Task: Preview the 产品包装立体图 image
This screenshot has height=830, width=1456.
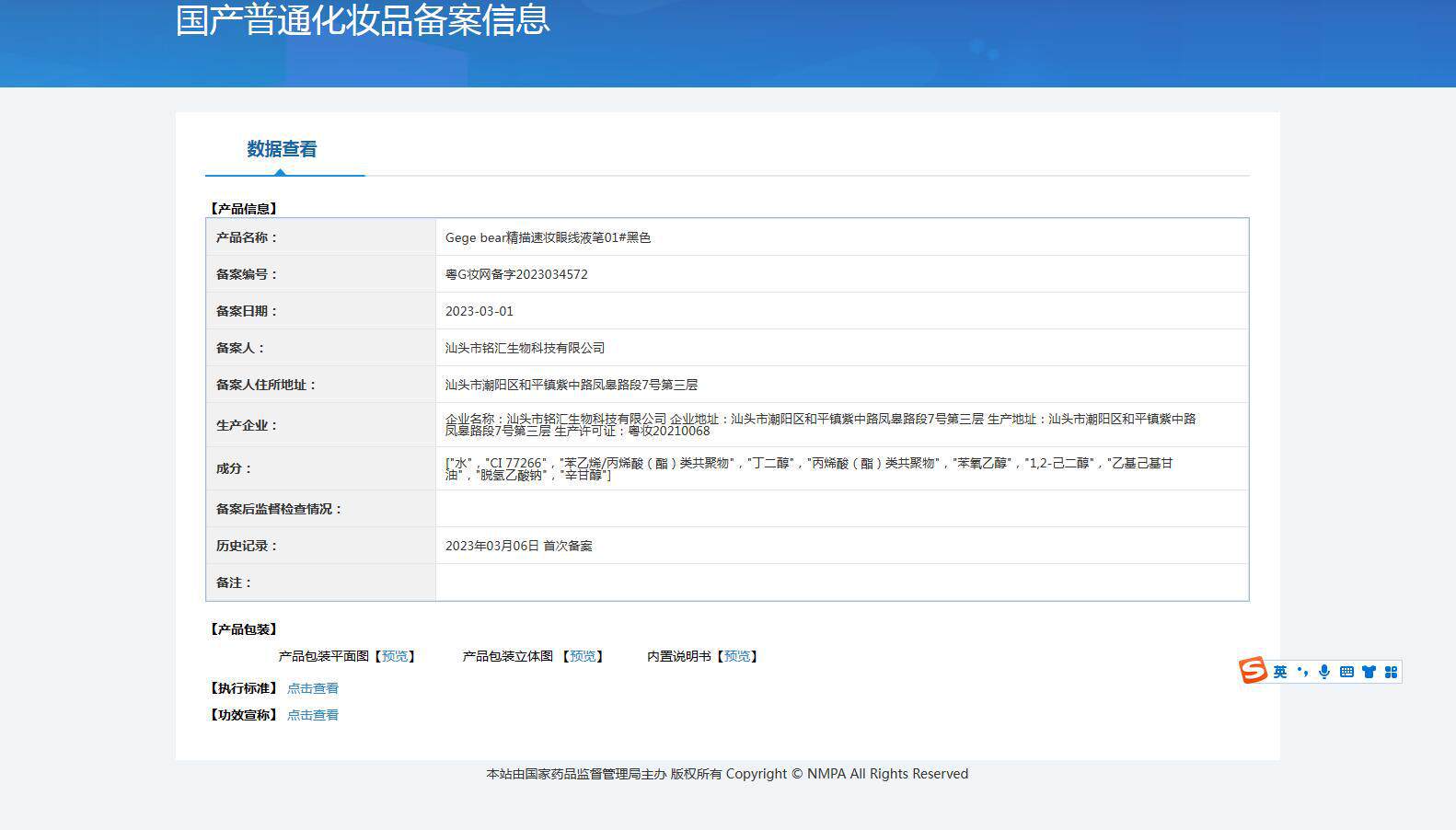Action: pyautogui.click(x=583, y=656)
